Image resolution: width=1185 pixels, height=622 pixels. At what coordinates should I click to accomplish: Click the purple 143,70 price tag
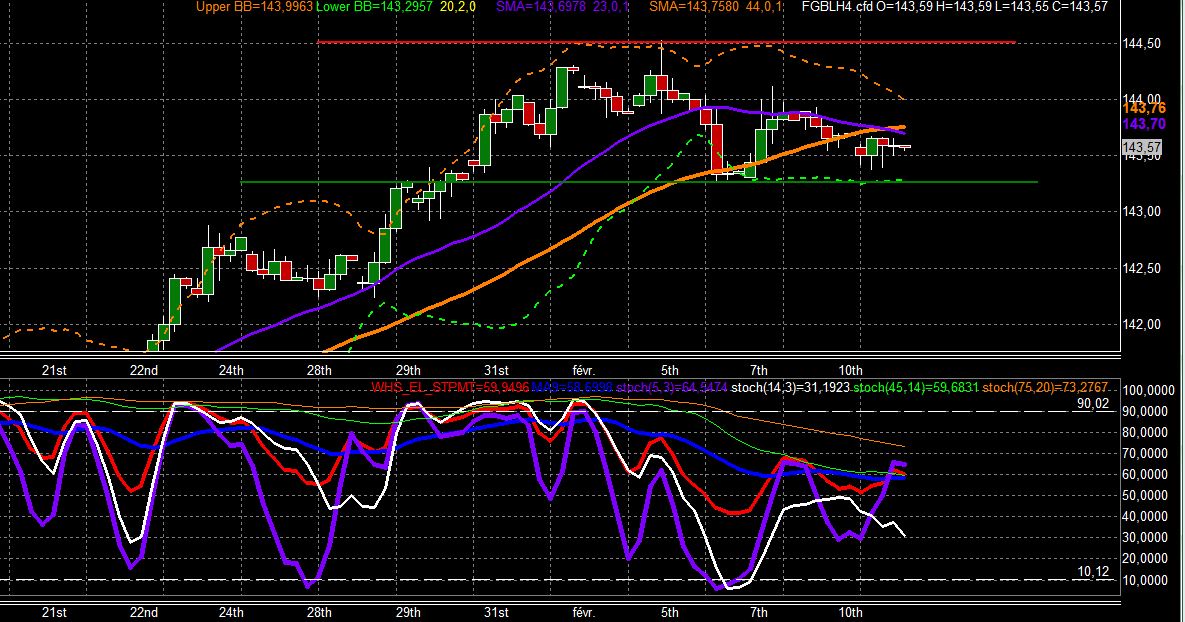point(1144,125)
